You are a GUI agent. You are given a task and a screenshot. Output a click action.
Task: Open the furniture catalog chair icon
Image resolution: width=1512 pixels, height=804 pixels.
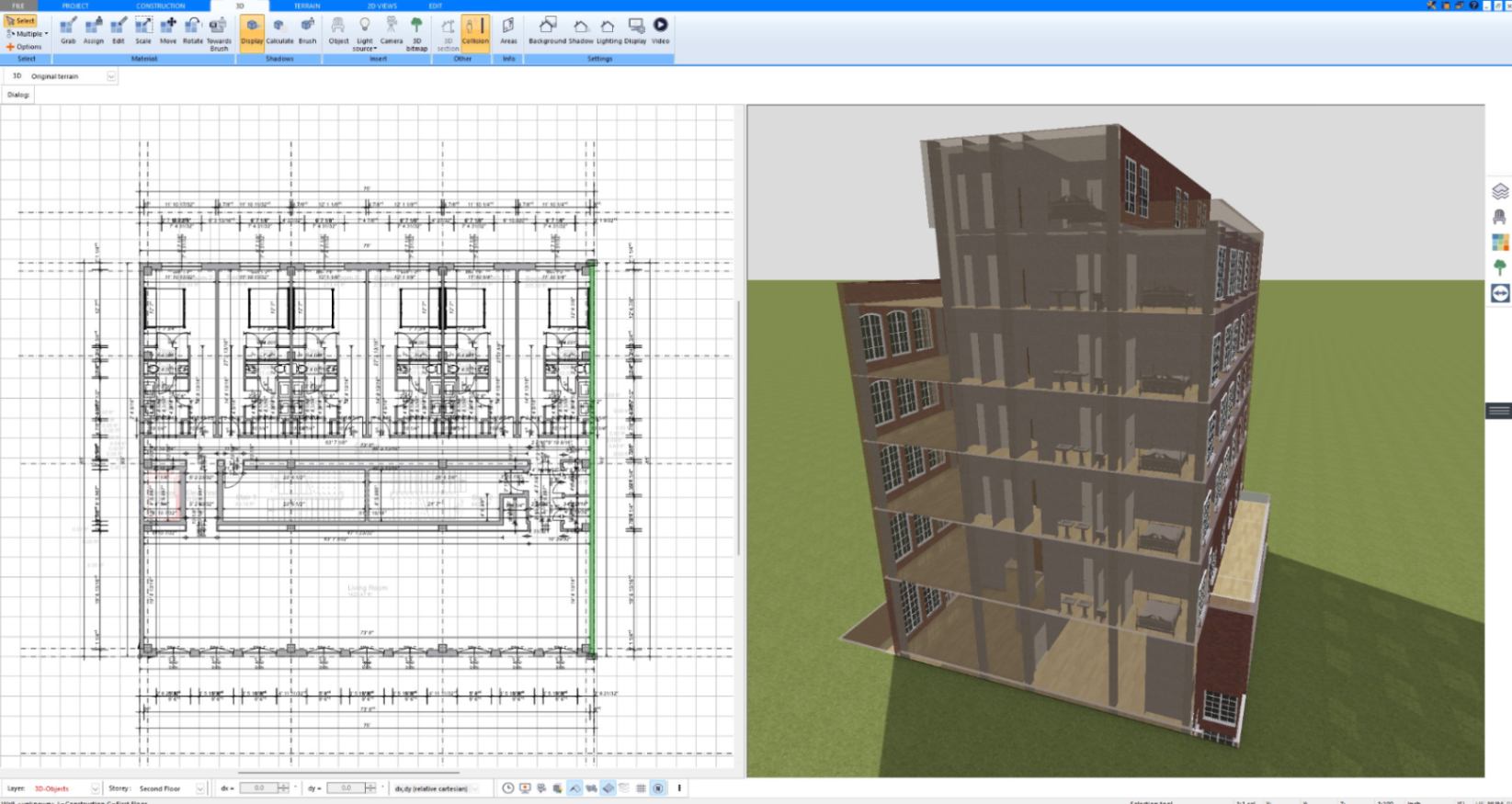pyautogui.click(x=1500, y=217)
